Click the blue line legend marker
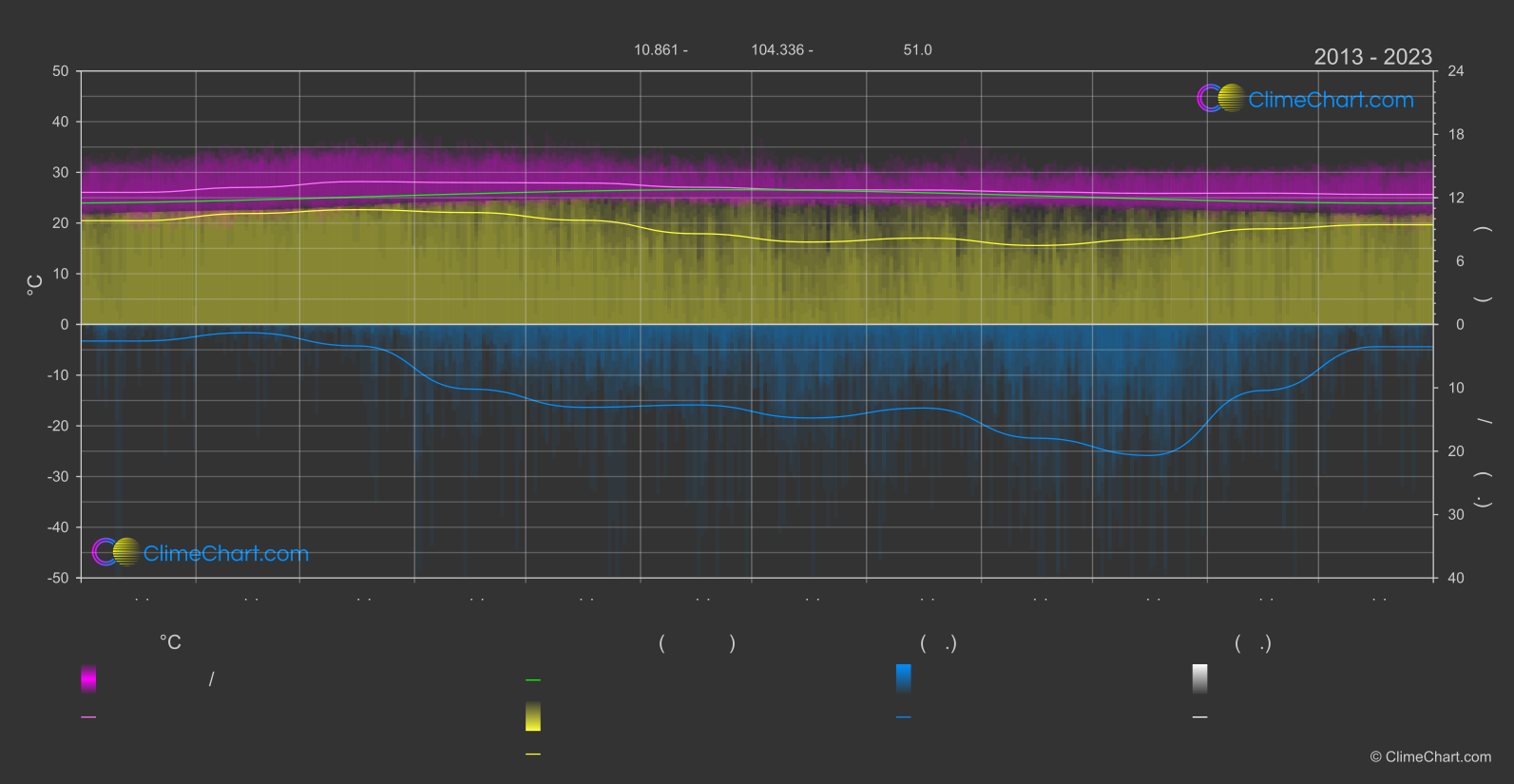This screenshot has width=1514, height=784. [x=904, y=717]
